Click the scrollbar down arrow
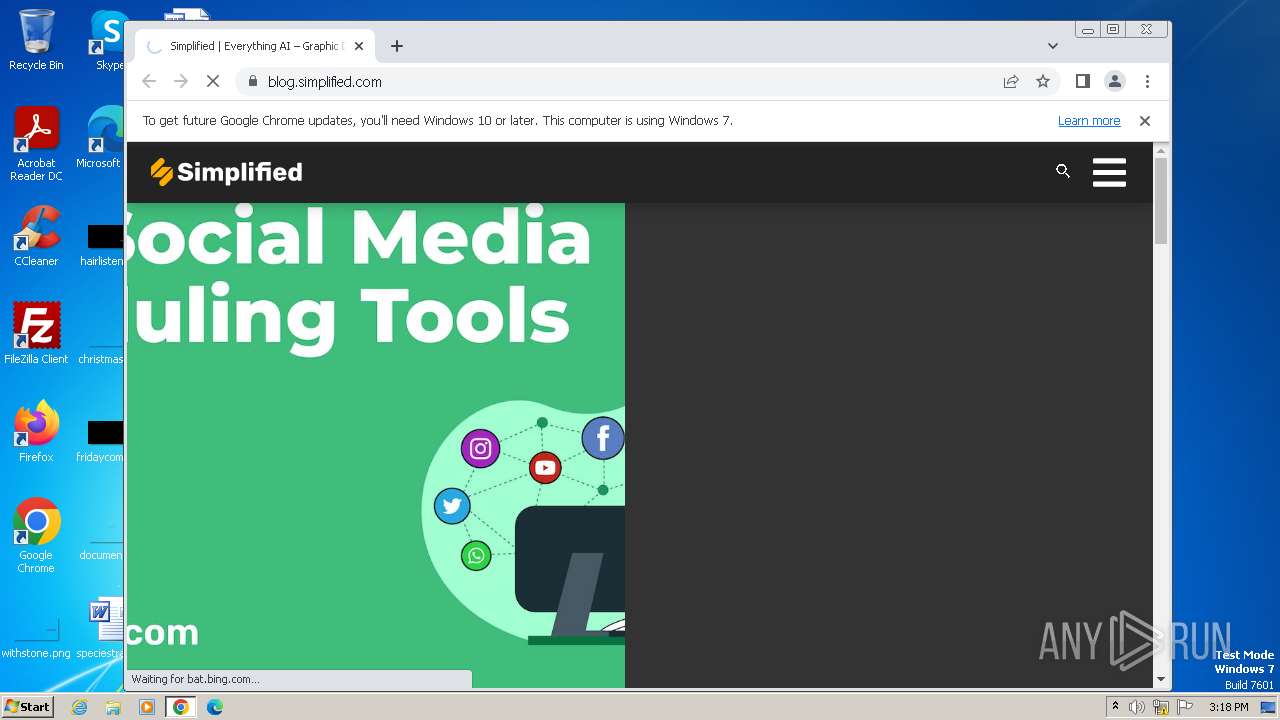The image size is (1280, 720). tap(1161, 679)
